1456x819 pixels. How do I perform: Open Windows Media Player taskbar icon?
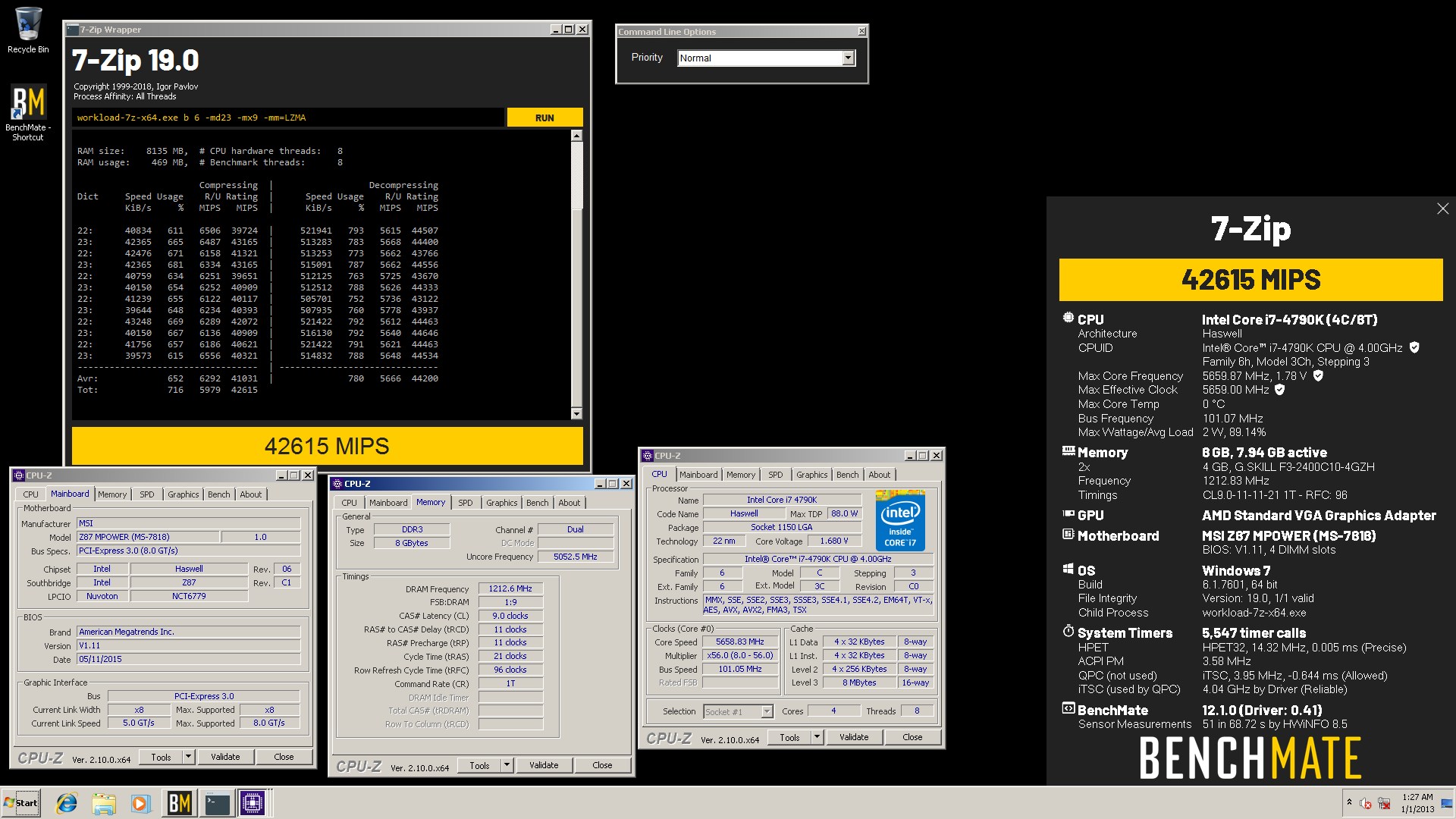pyautogui.click(x=140, y=803)
